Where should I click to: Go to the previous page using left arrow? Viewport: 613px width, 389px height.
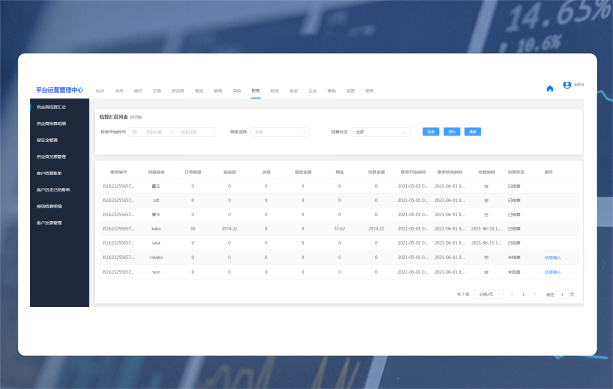click(512, 294)
